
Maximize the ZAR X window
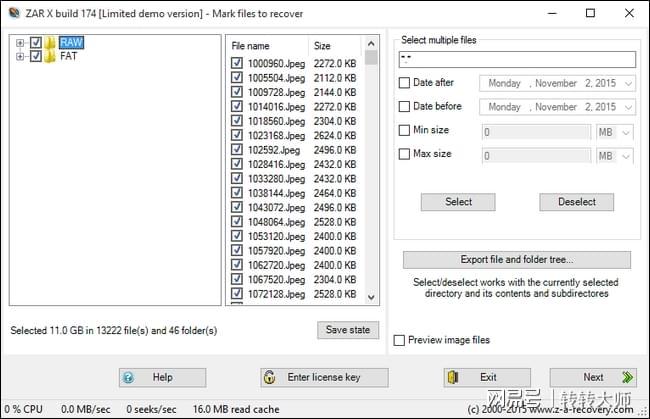point(590,13)
